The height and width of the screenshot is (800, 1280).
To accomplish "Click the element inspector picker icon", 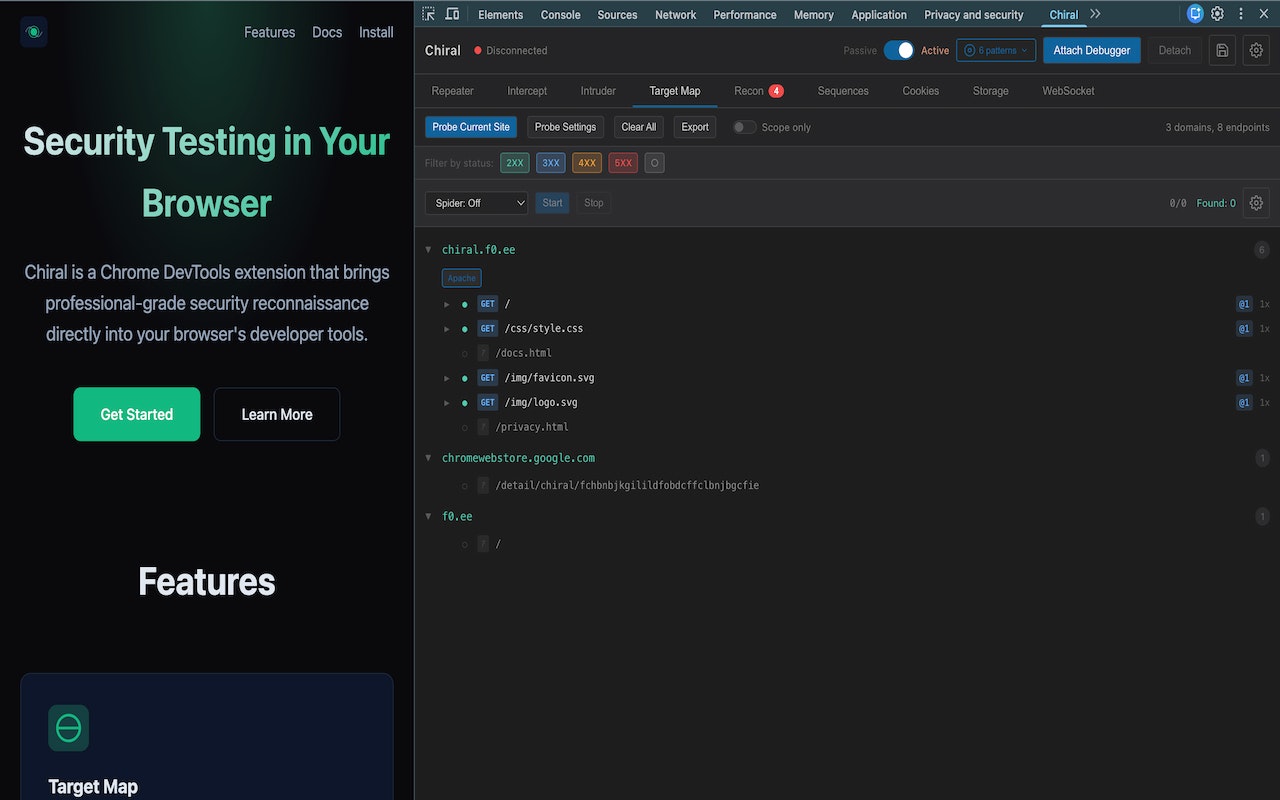I will click(x=428, y=14).
